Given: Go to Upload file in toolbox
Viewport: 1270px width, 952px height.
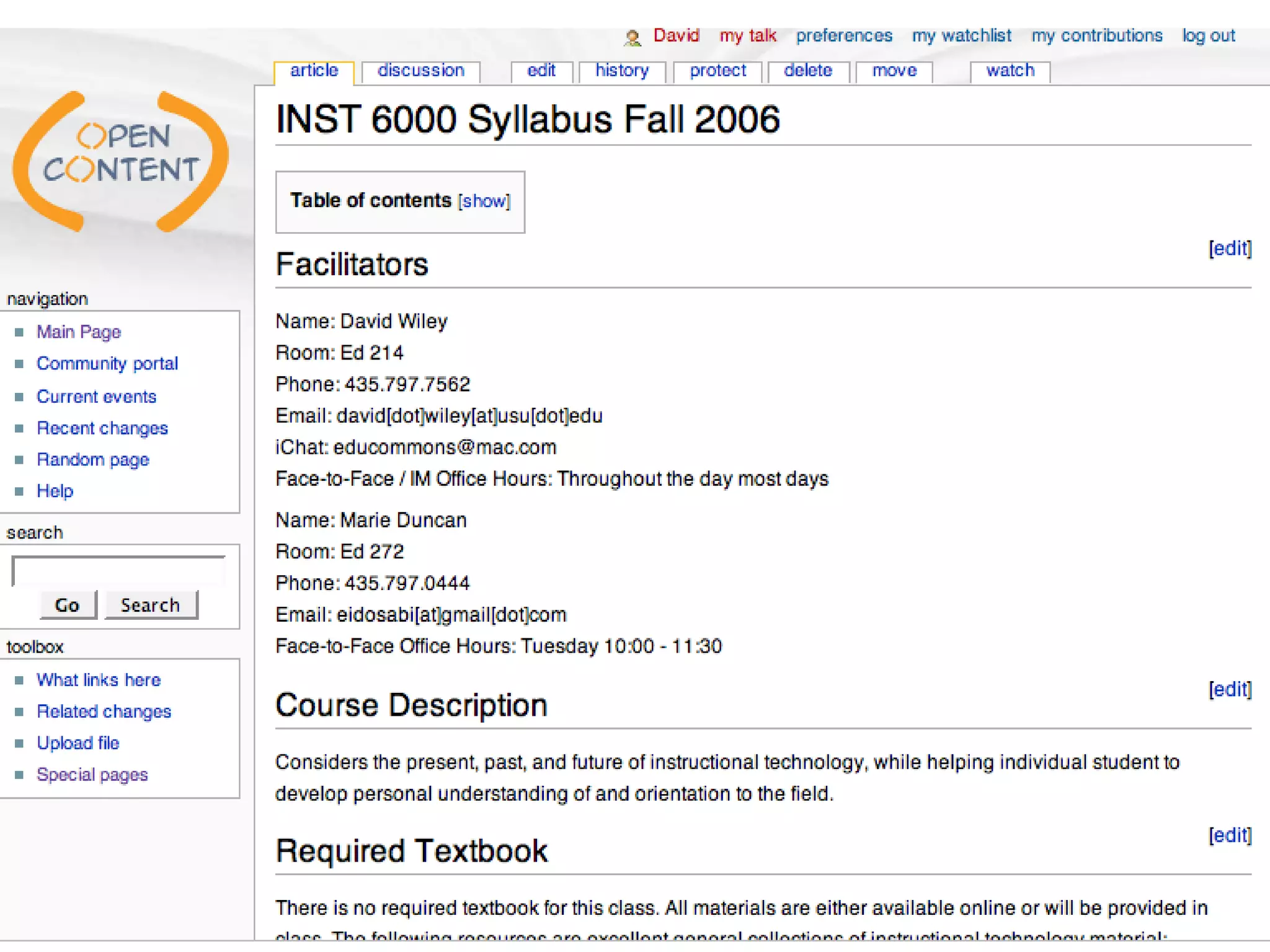Looking at the screenshot, I should click(x=78, y=743).
